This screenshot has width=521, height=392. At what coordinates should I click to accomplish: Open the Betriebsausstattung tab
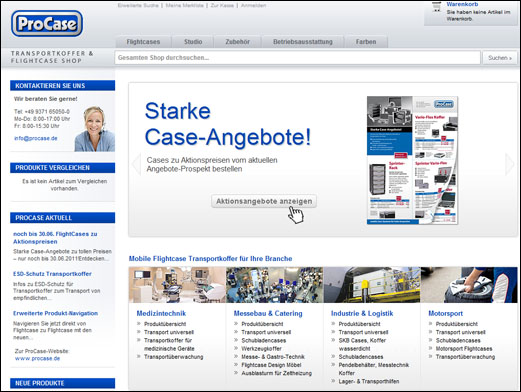(x=303, y=42)
